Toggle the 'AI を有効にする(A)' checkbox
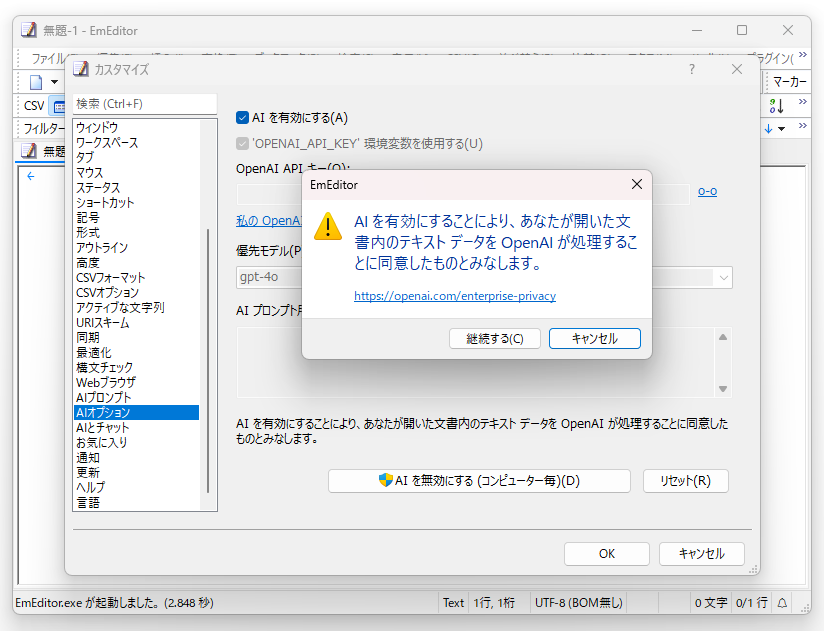The width and height of the screenshot is (824, 631). coord(242,118)
